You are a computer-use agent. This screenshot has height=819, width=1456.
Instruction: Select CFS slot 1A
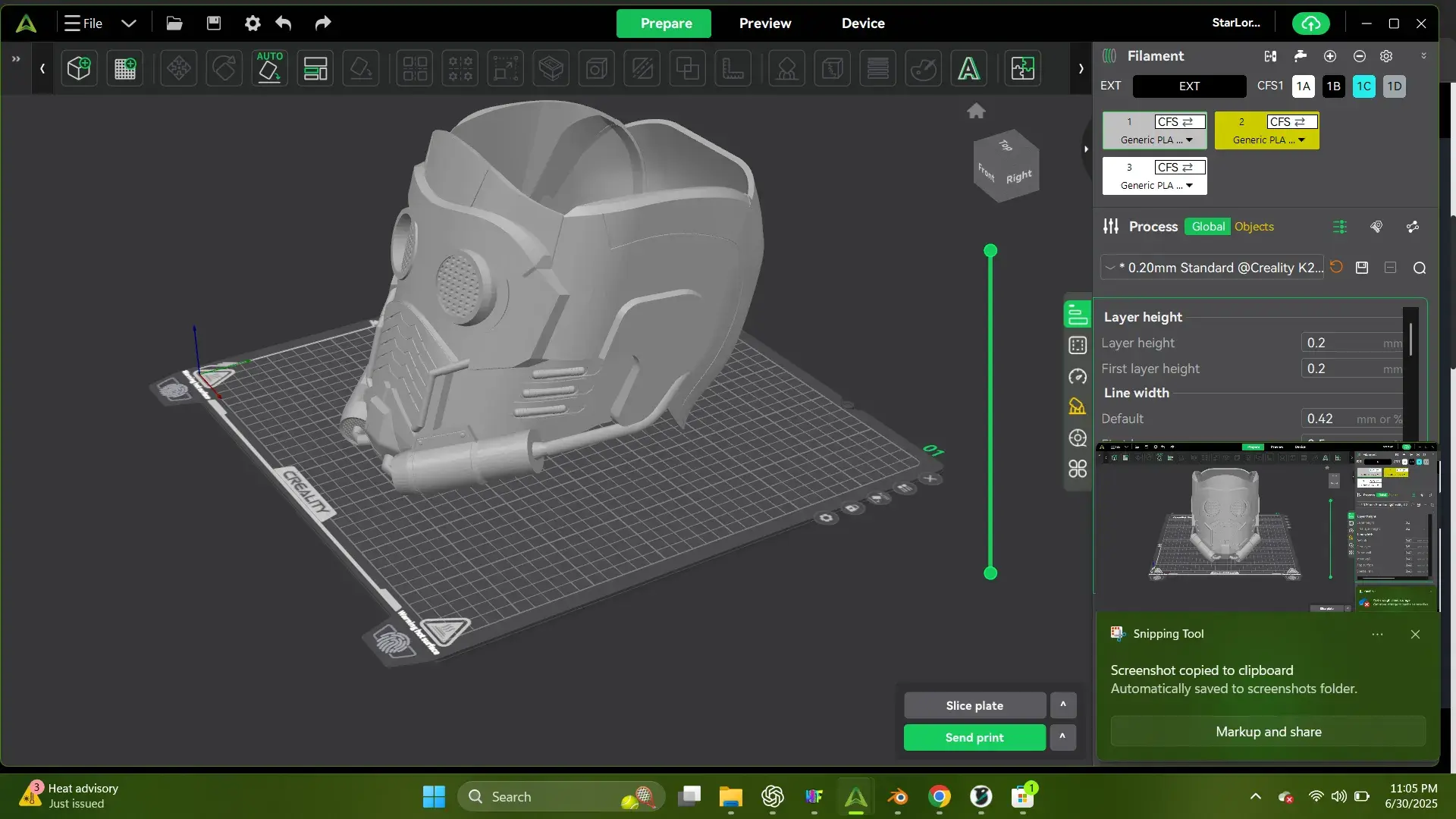1304,86
